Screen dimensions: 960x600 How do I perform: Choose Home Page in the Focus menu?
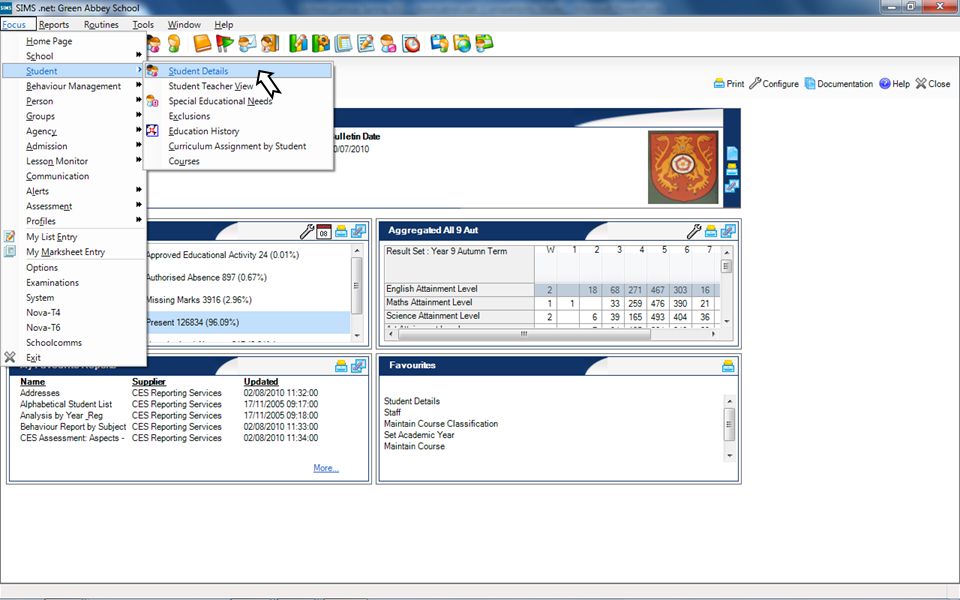[x=75, y=41]
